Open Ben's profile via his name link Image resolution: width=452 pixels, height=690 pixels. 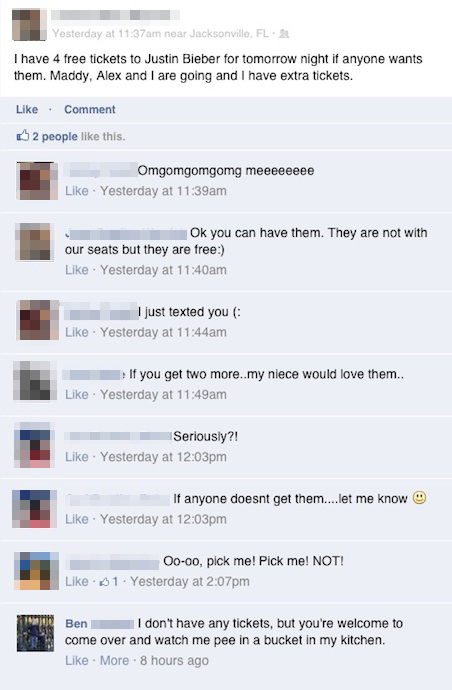tap(76, 624)
